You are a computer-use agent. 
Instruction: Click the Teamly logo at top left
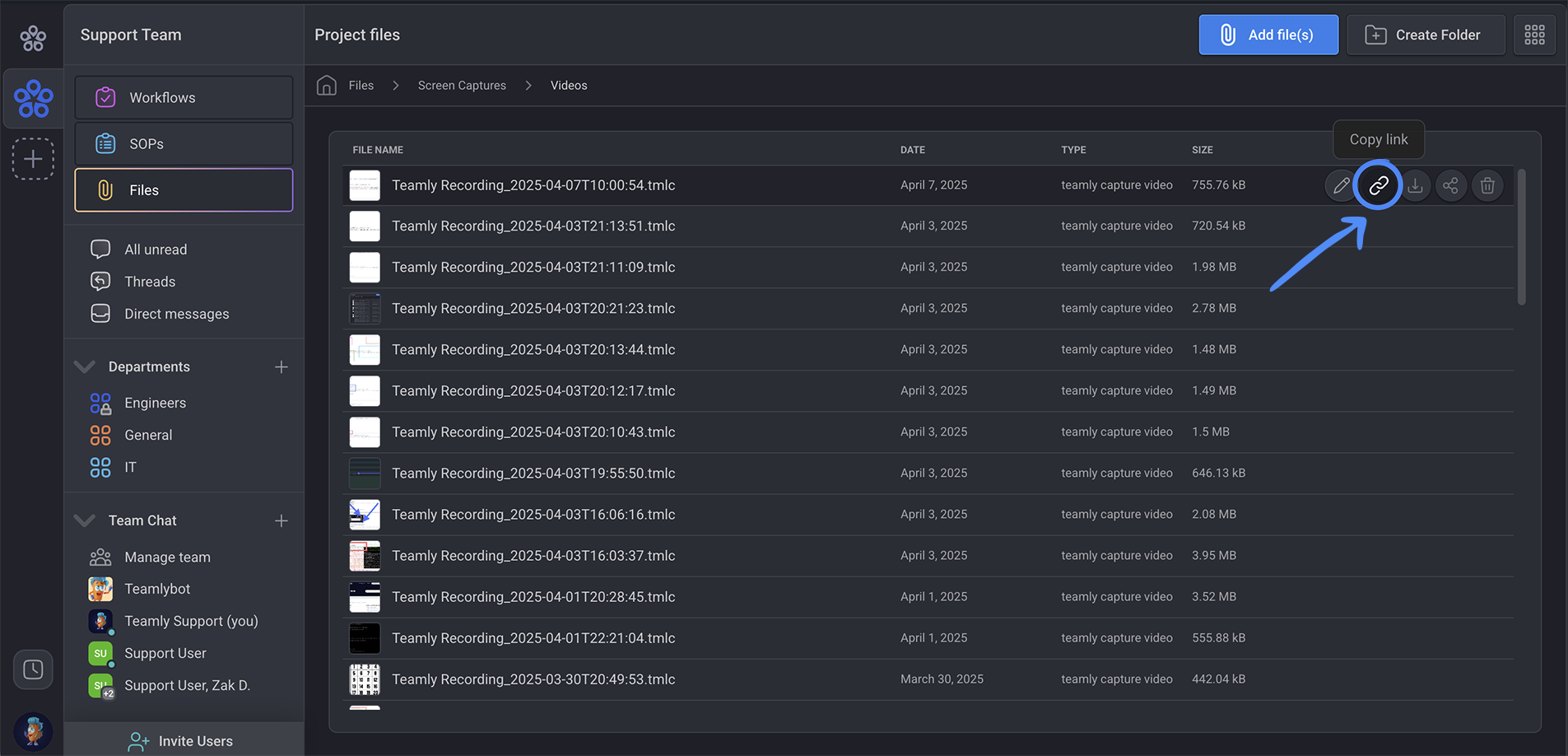pyautogui.click(x=33, y=37)
